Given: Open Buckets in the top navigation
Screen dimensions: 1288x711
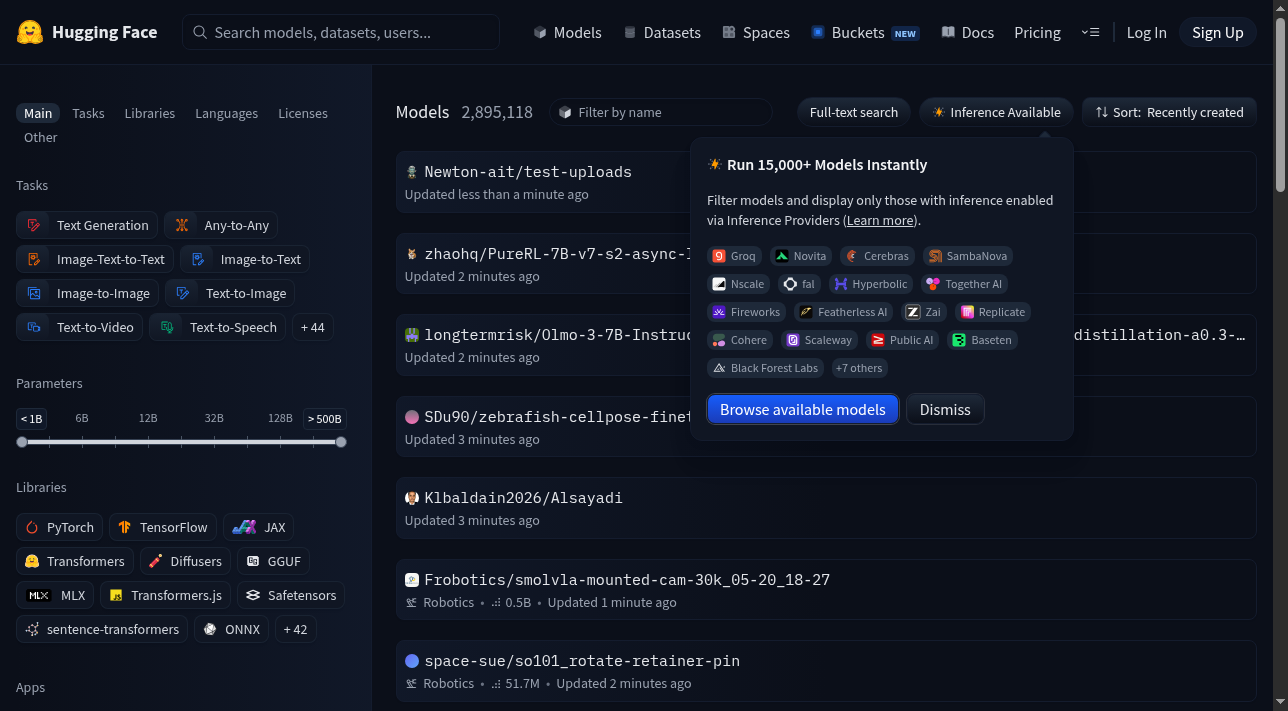Looking at the screenshot, I should coord(864,32).
